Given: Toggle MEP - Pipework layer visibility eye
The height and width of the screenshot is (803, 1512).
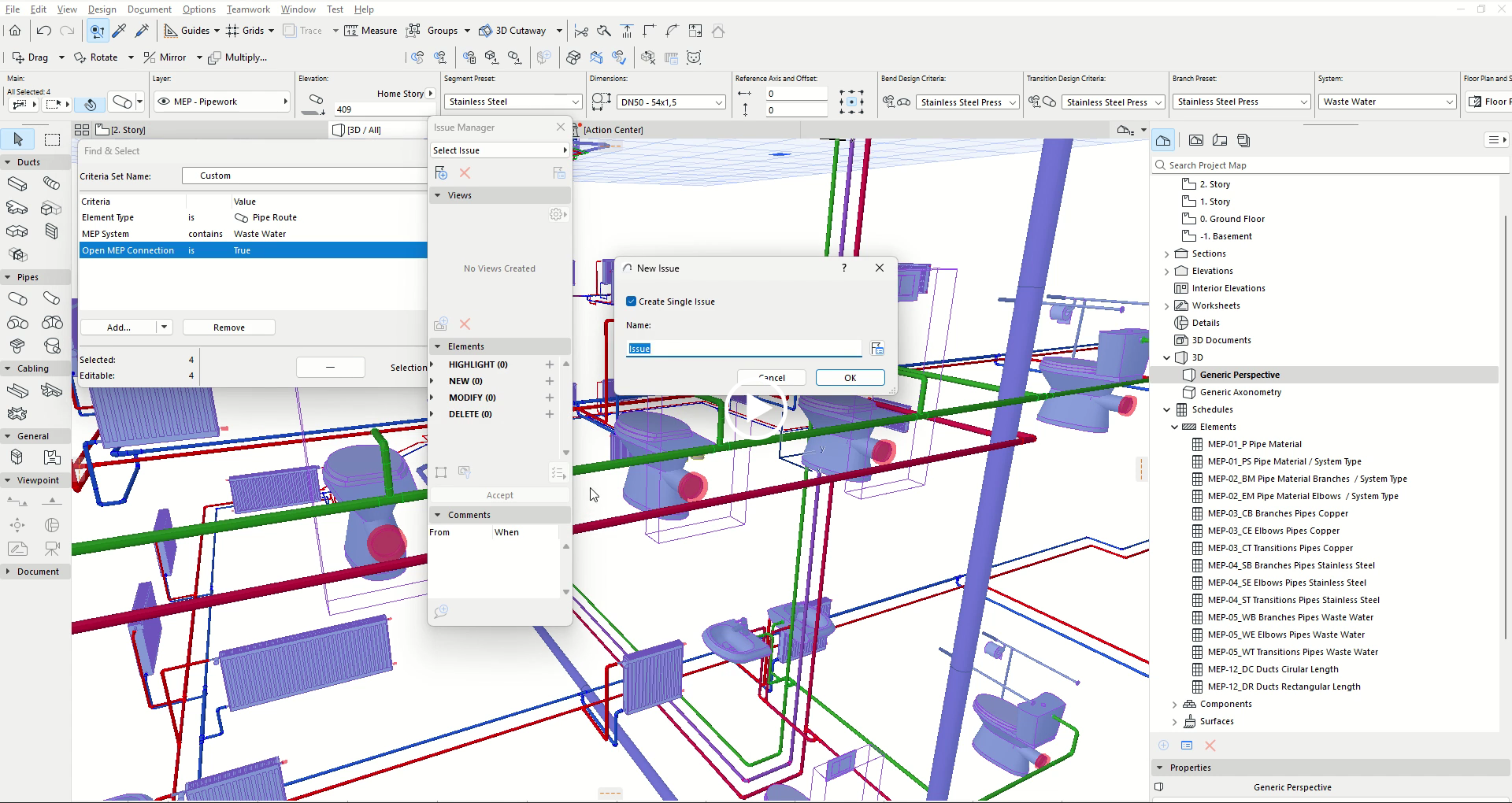Looking at the screenshot, I should tap(164, 102).
